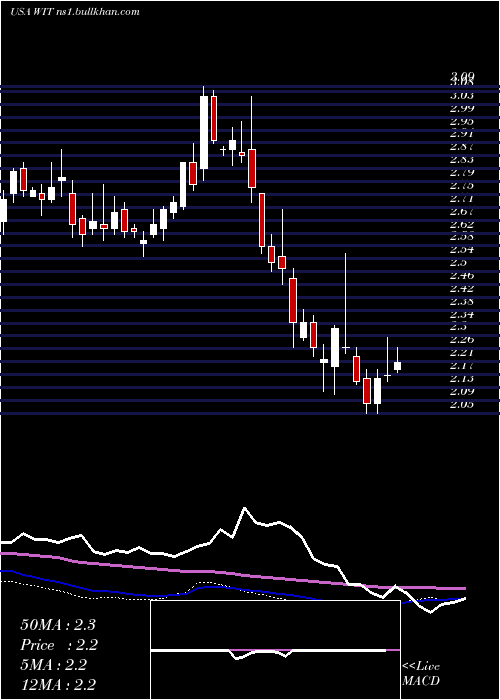The height and width of the screenshot is (700, 500).
Task: Click the 2.91 price axis label
Action: pyautogui.click(x=462, y=133)
